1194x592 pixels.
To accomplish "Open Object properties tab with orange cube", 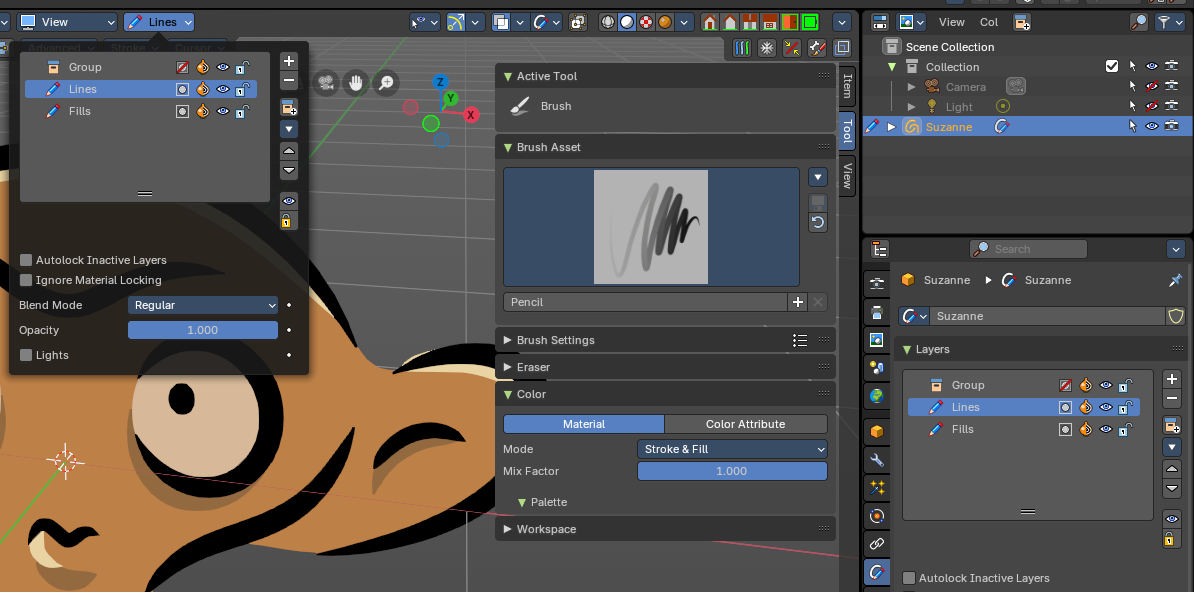I will [x=876, y=431].
